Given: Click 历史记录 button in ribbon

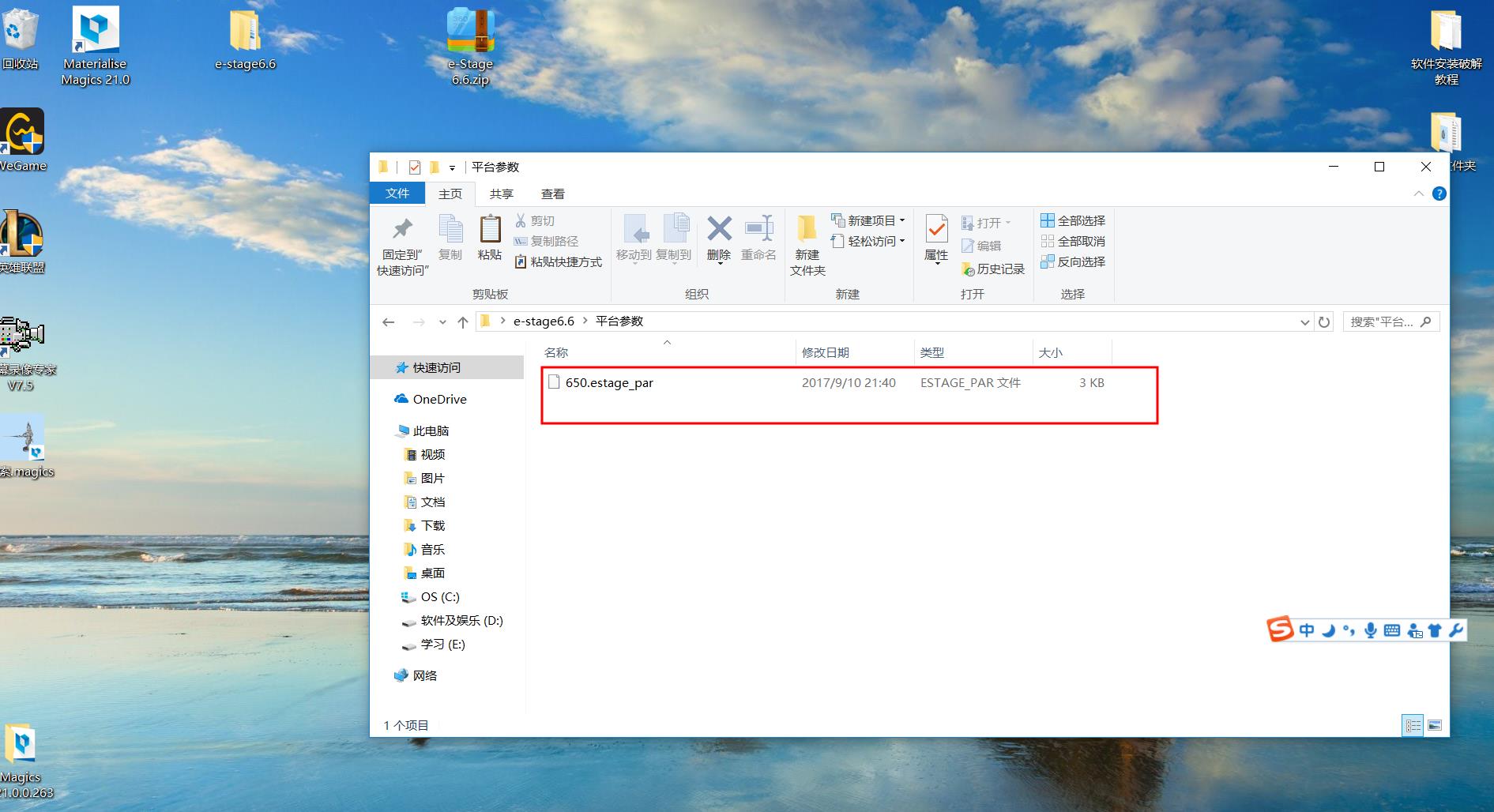Looking at the screenshot, I should click(x=993, y=269).
